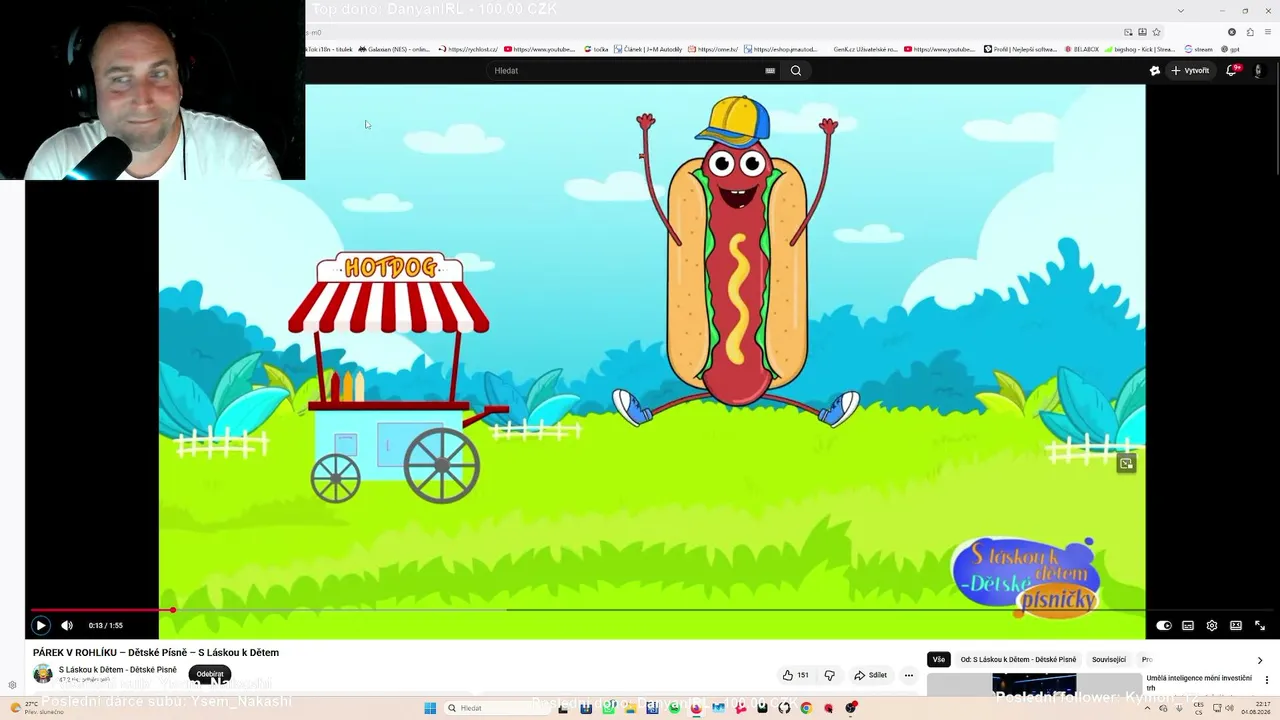Viewport: 1280px width, 720px height.
Task: Open the točka bookmark
Action: [596, 49]
